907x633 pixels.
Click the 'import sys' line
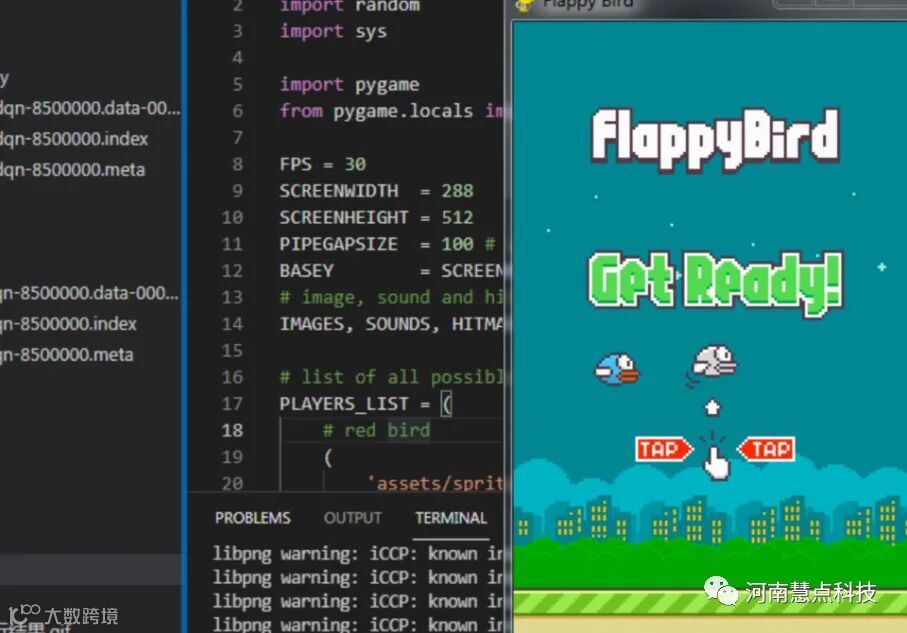pos(333,31)
